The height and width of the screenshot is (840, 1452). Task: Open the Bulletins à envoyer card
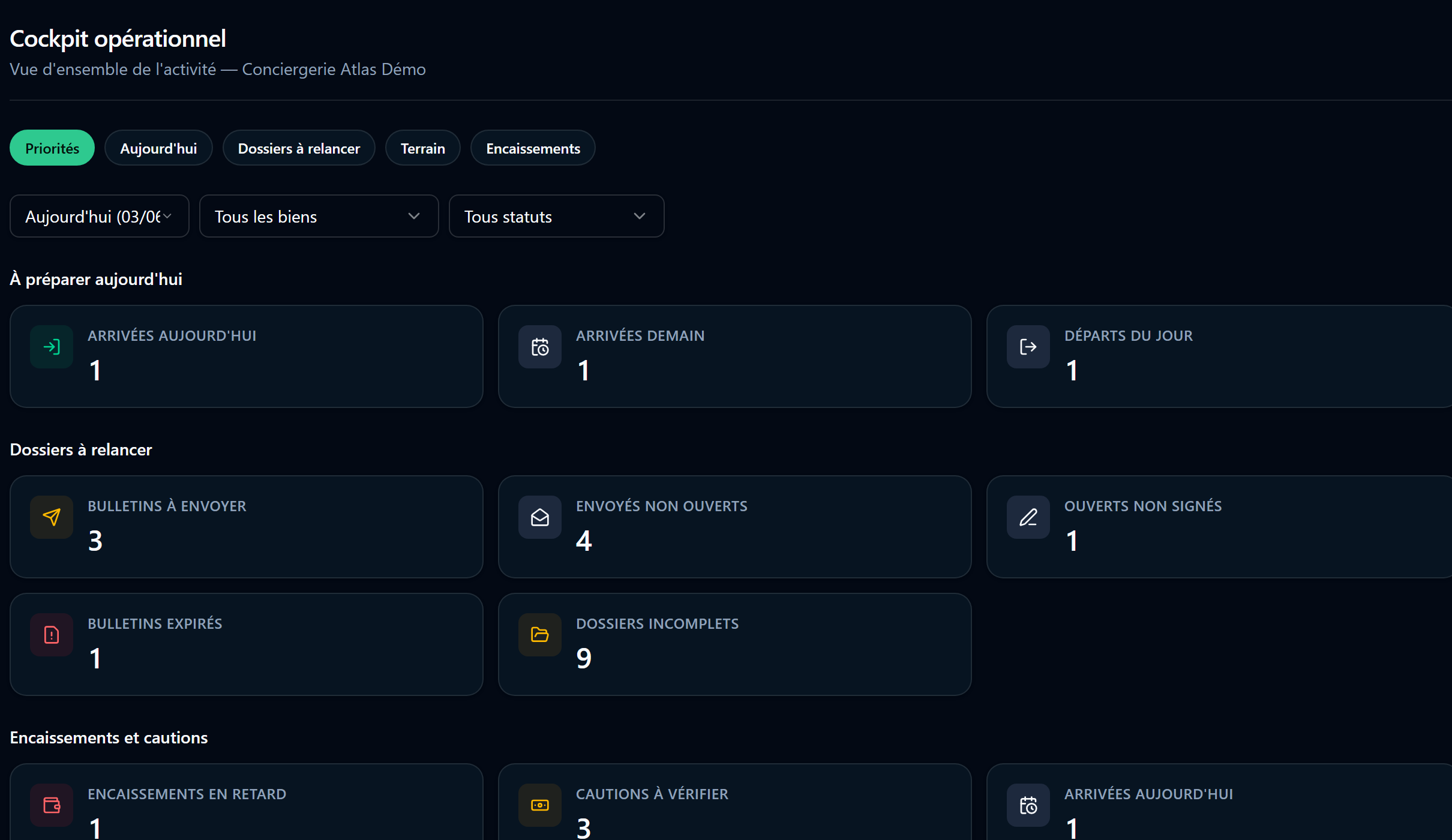tap(247, 527)
